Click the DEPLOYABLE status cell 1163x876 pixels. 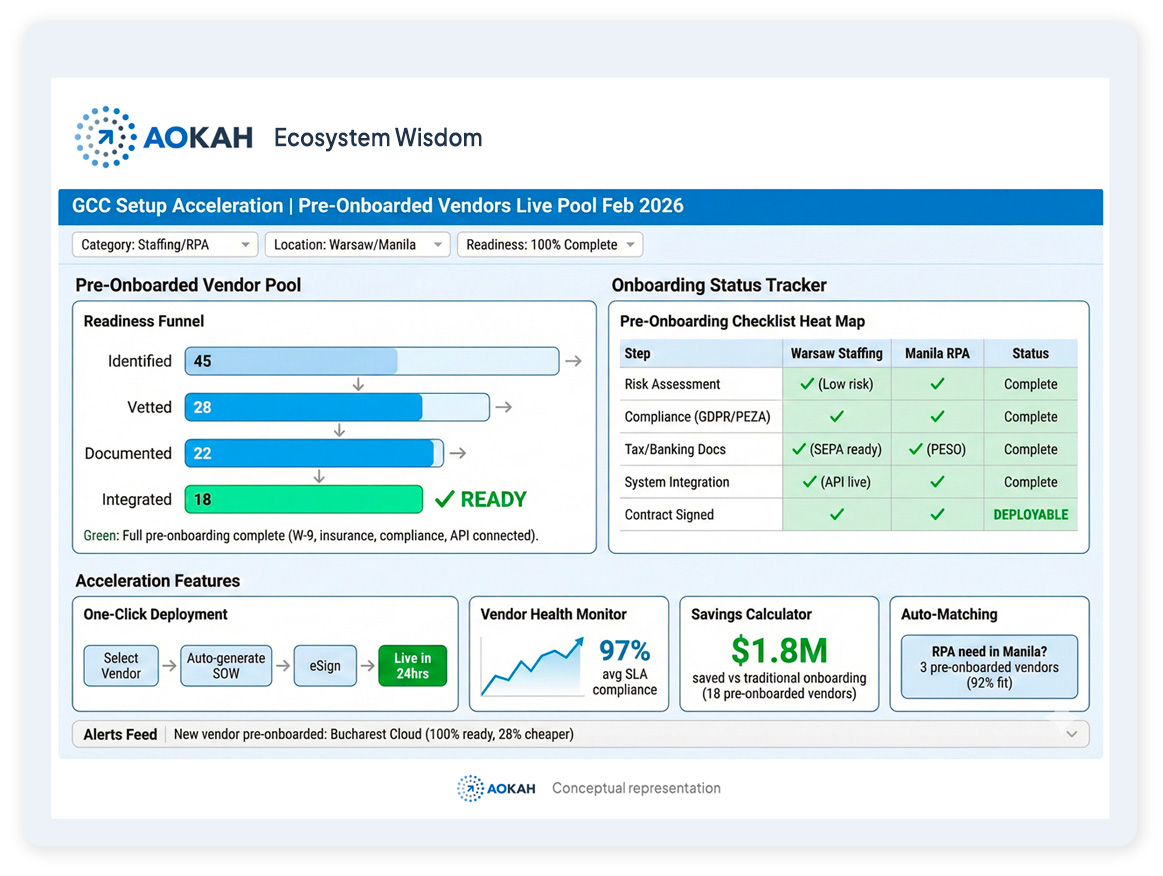(x=1031, y=515)
